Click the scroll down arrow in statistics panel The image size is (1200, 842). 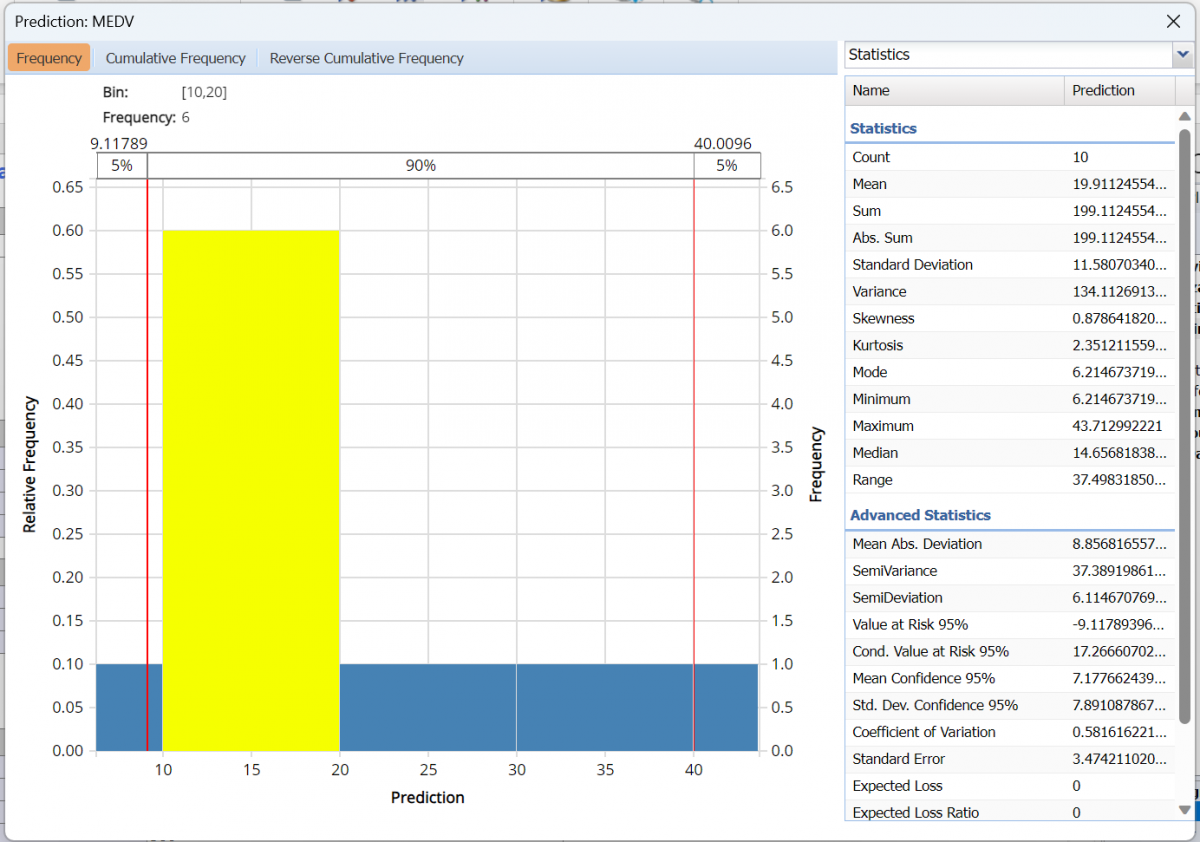(x=1185, y=810)
